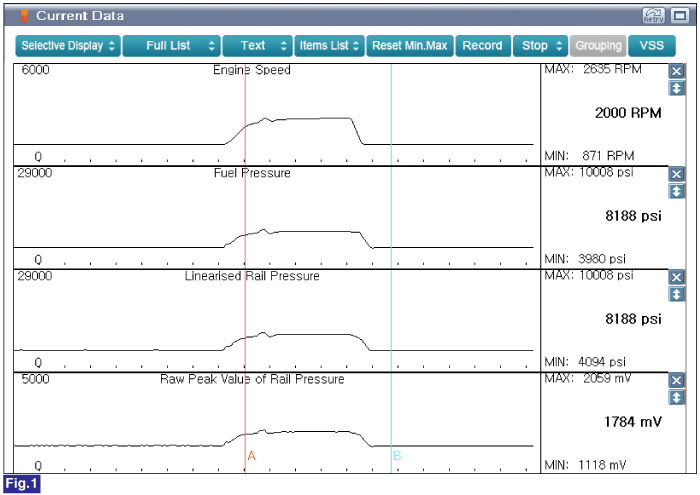Close the Fuel Pressure graph
Screen dimensions: 700x495
click(676, 174)
